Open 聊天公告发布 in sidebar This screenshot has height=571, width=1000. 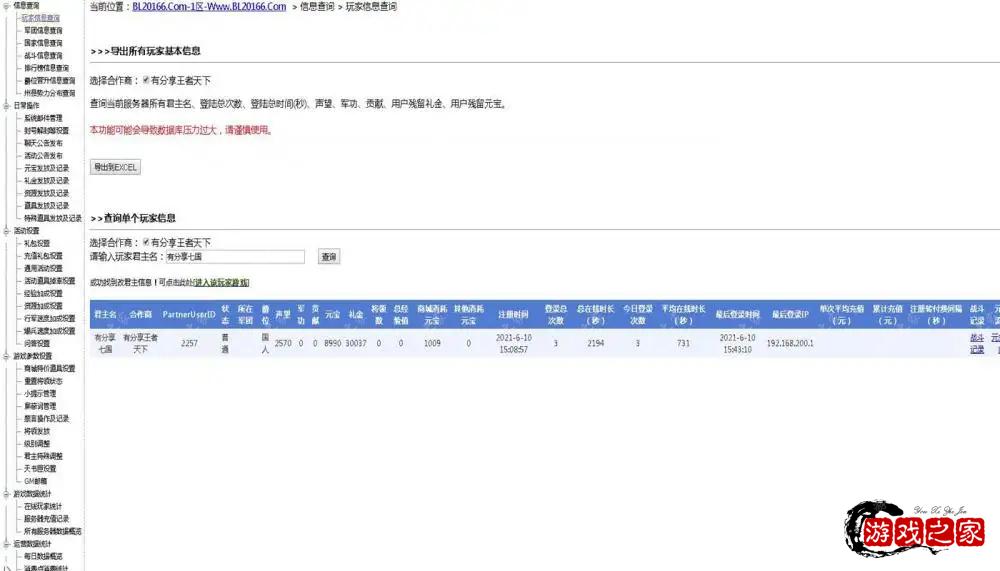[43, 143]
